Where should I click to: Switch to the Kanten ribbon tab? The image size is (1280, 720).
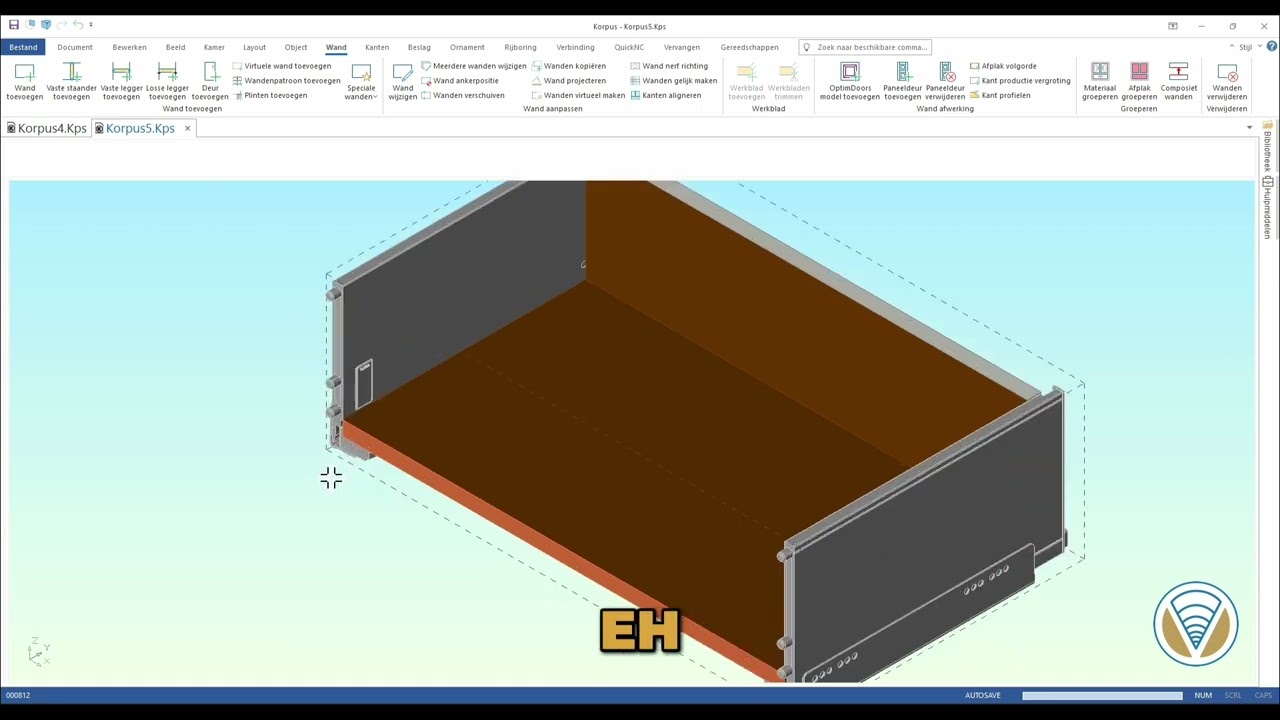[377, 47]
